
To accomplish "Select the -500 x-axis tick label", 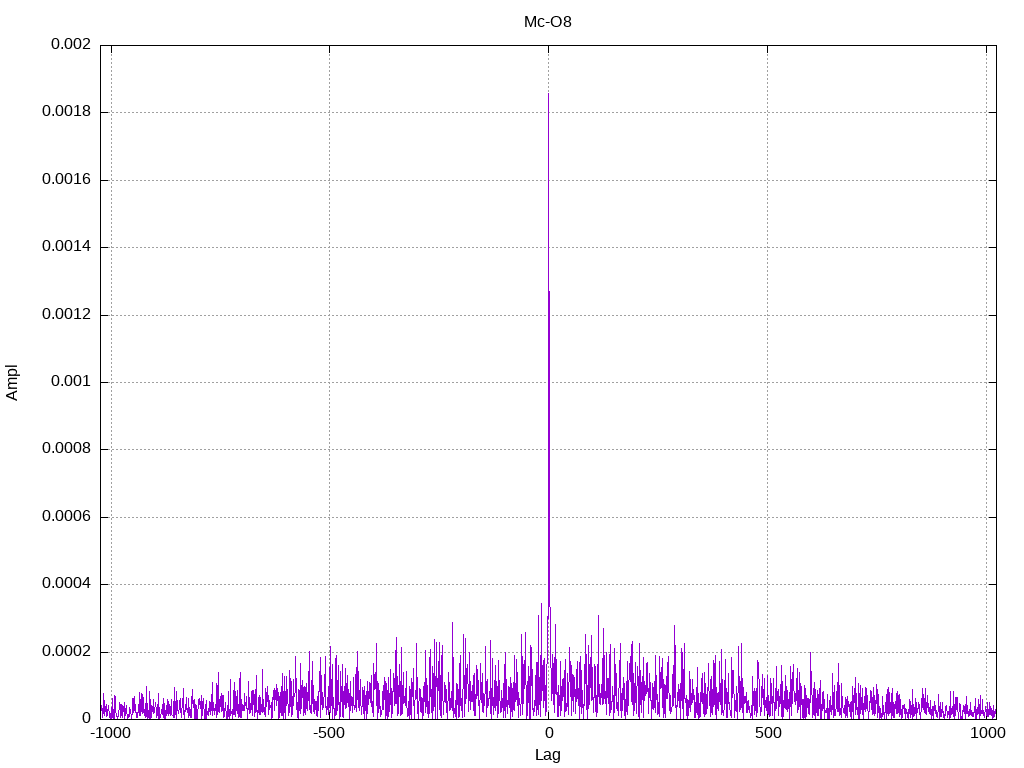I will pyautogui.click(x=329, y=733).
